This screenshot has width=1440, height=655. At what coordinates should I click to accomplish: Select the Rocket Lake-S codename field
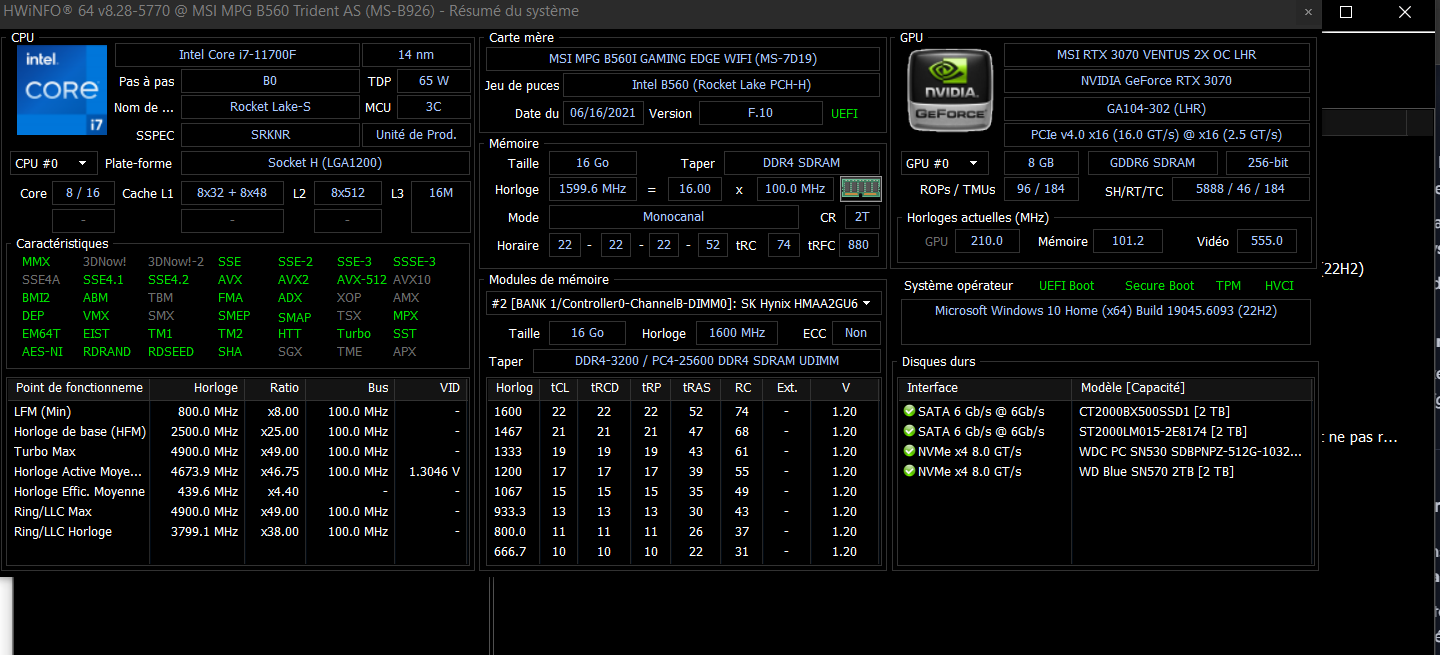point(270,107)
